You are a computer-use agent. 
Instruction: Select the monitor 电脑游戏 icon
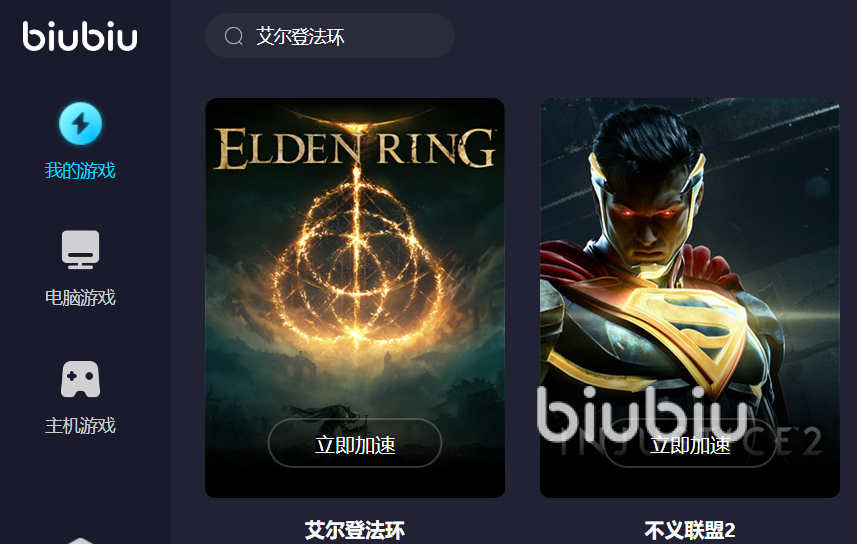[80, 249]
